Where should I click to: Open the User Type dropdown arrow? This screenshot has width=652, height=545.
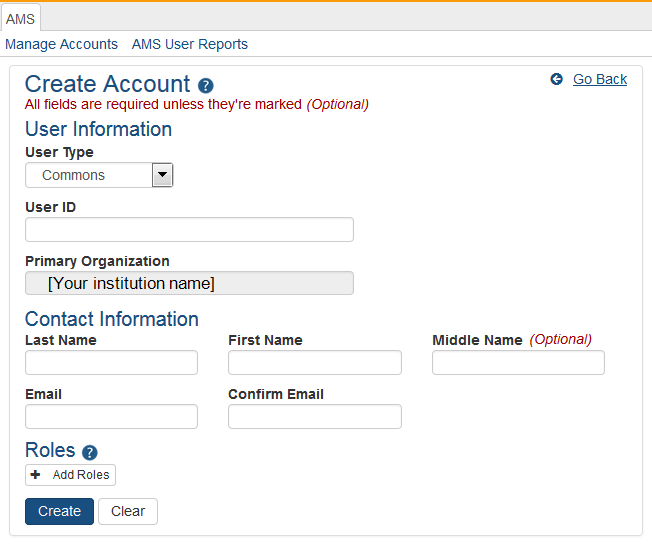coord(162,176)
